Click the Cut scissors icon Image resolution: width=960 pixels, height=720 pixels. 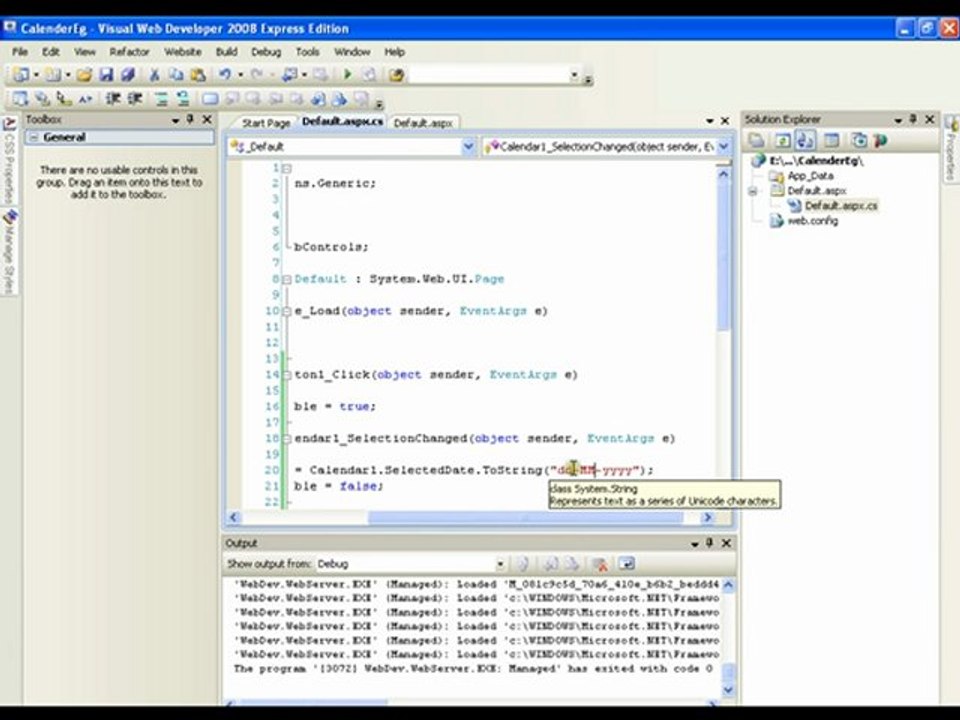[x=154, y=75]
